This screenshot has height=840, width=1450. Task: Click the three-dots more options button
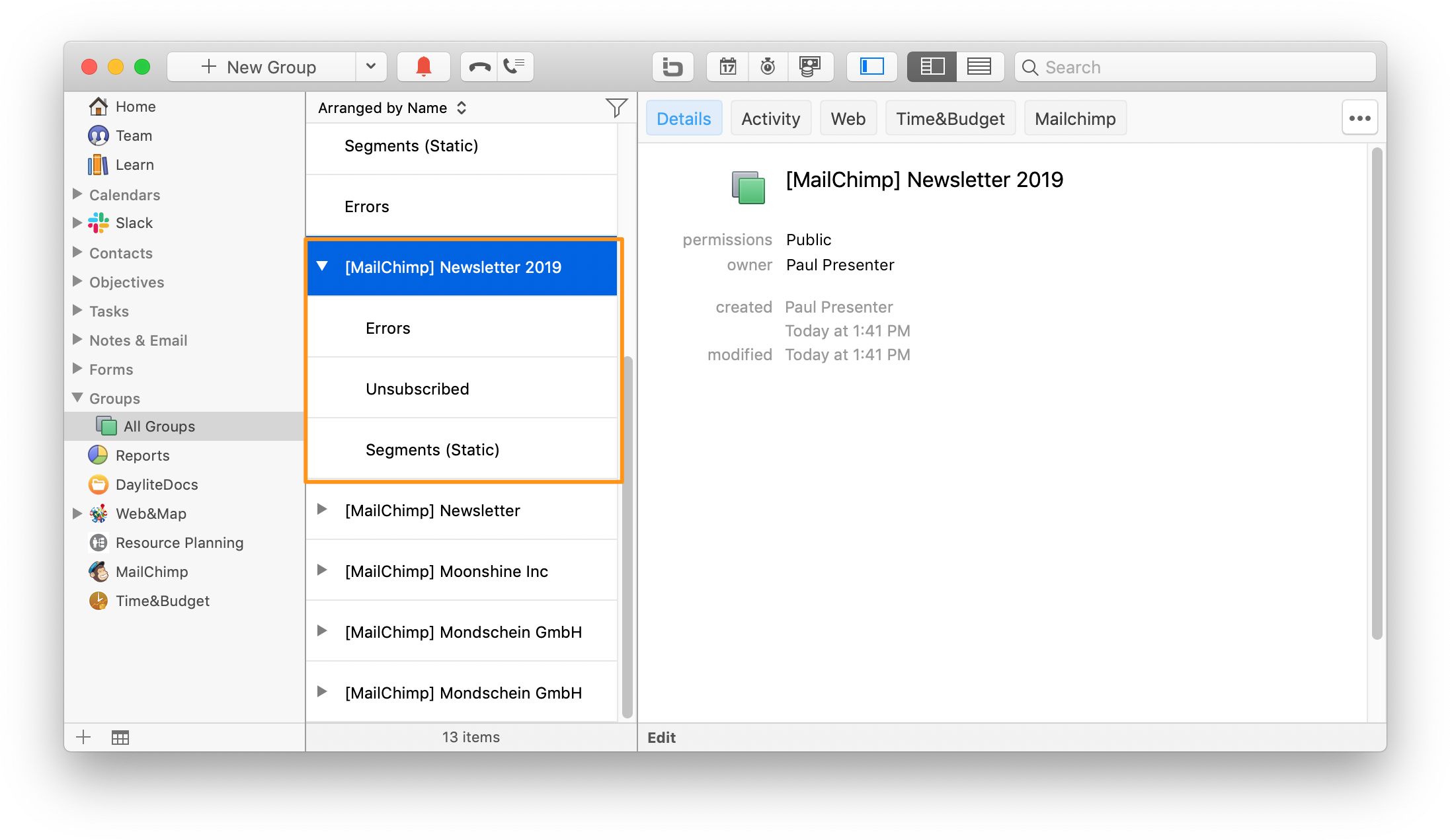tap(1359, 118)
